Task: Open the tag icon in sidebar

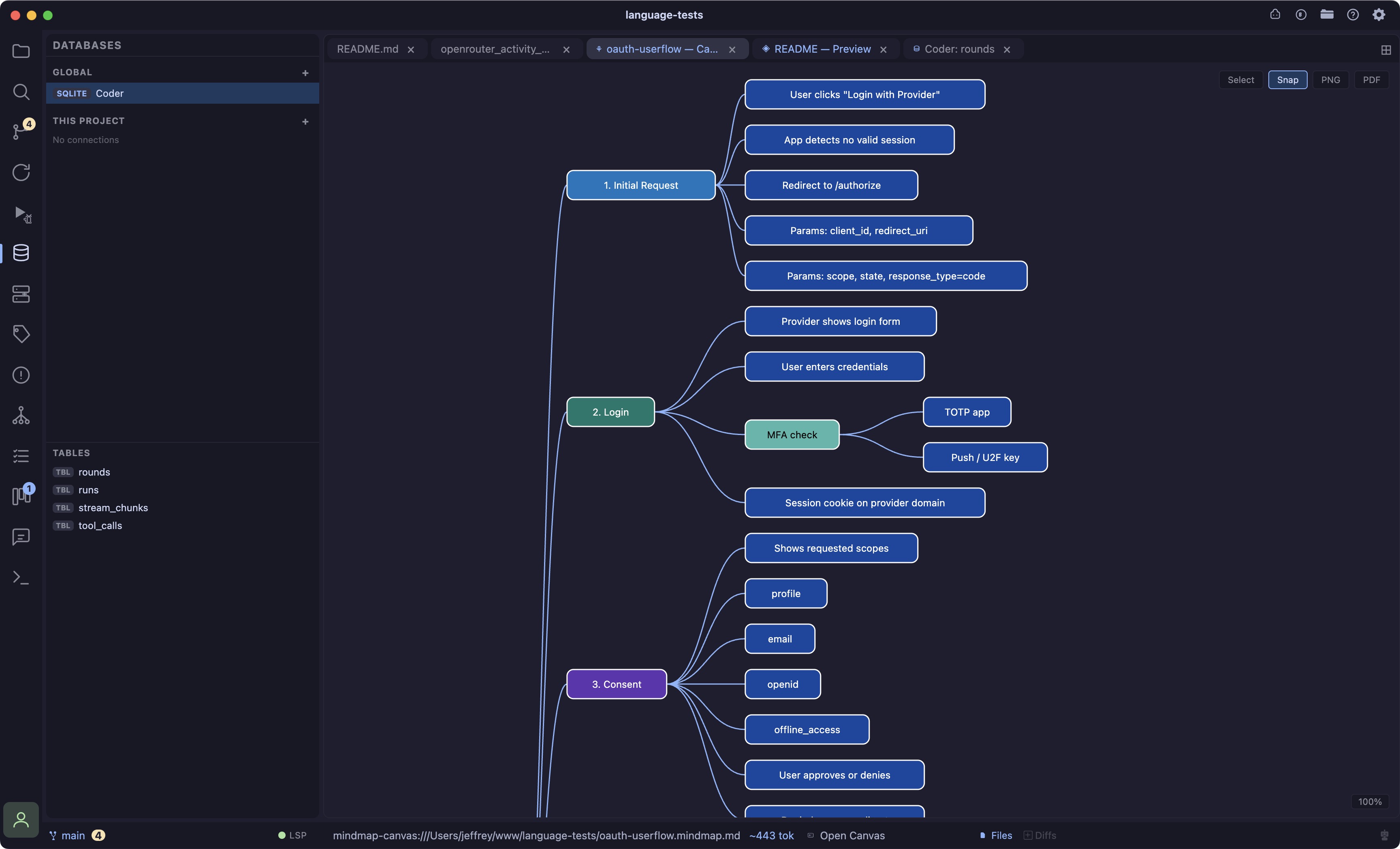Action: (x=21, y=334)
